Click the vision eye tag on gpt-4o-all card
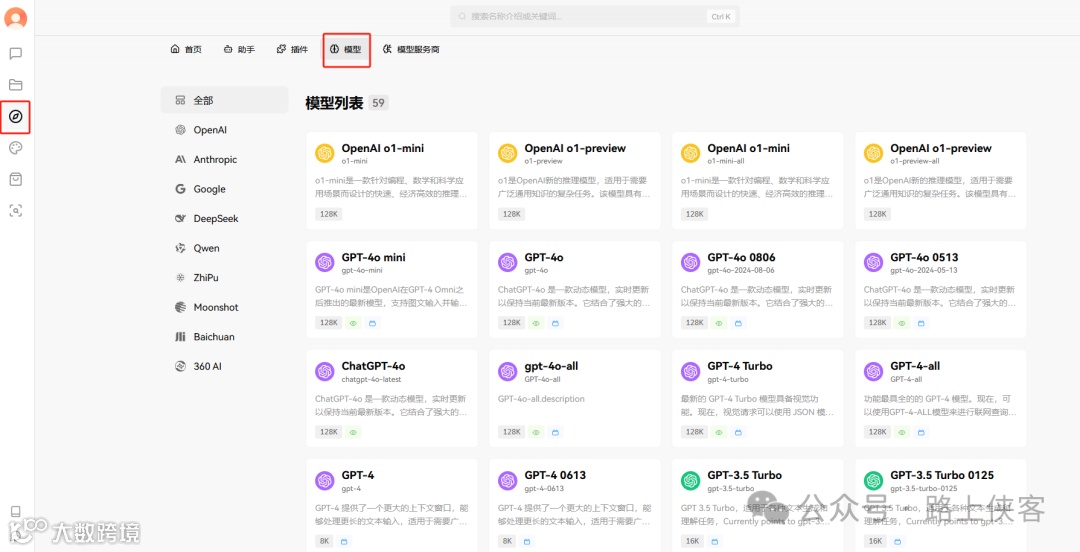This screenshot has width=1080, height=552. [537, 431]
